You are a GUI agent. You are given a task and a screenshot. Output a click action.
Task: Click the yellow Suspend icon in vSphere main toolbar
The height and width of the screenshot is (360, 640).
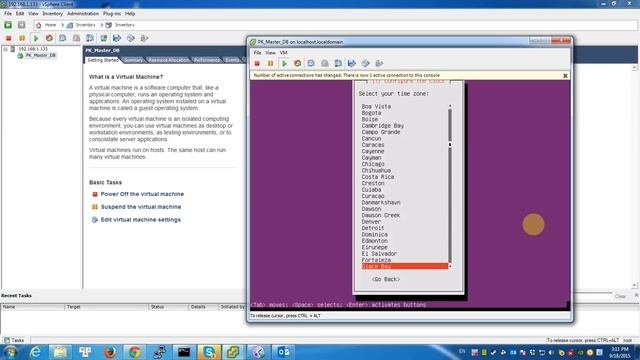[22, 38]
